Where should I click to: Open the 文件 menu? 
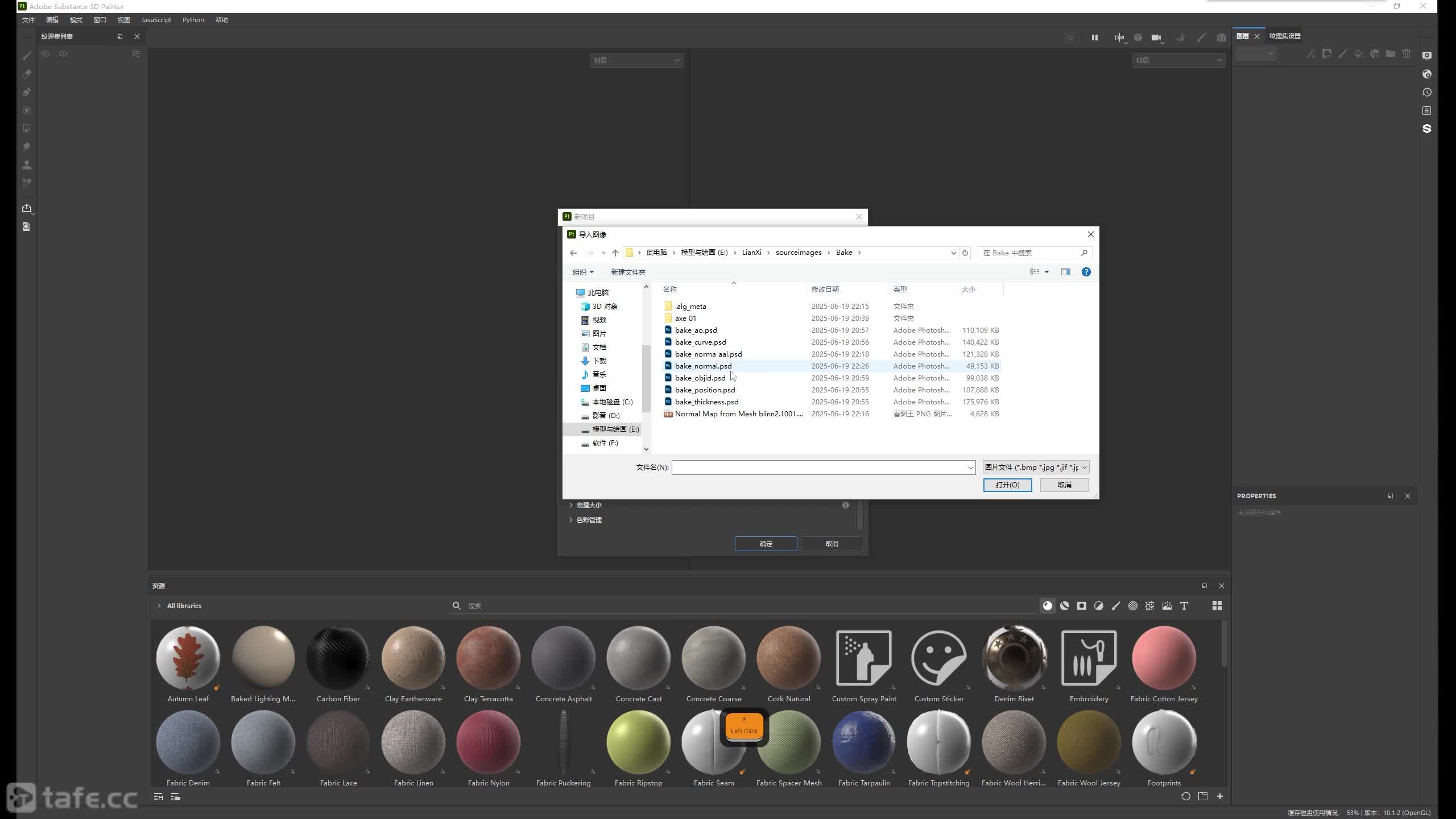click(x=28, y=20)
